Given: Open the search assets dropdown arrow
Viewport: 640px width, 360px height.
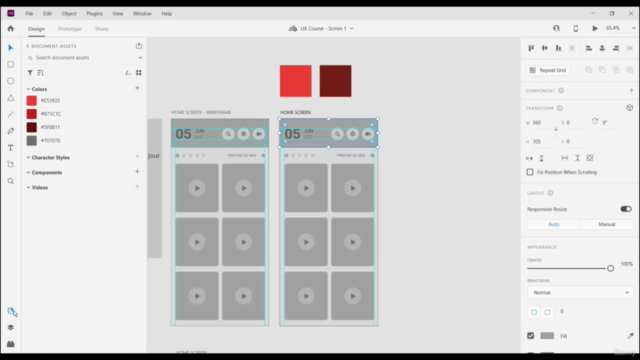Looking at the screenshot, I should click(140, 58).
